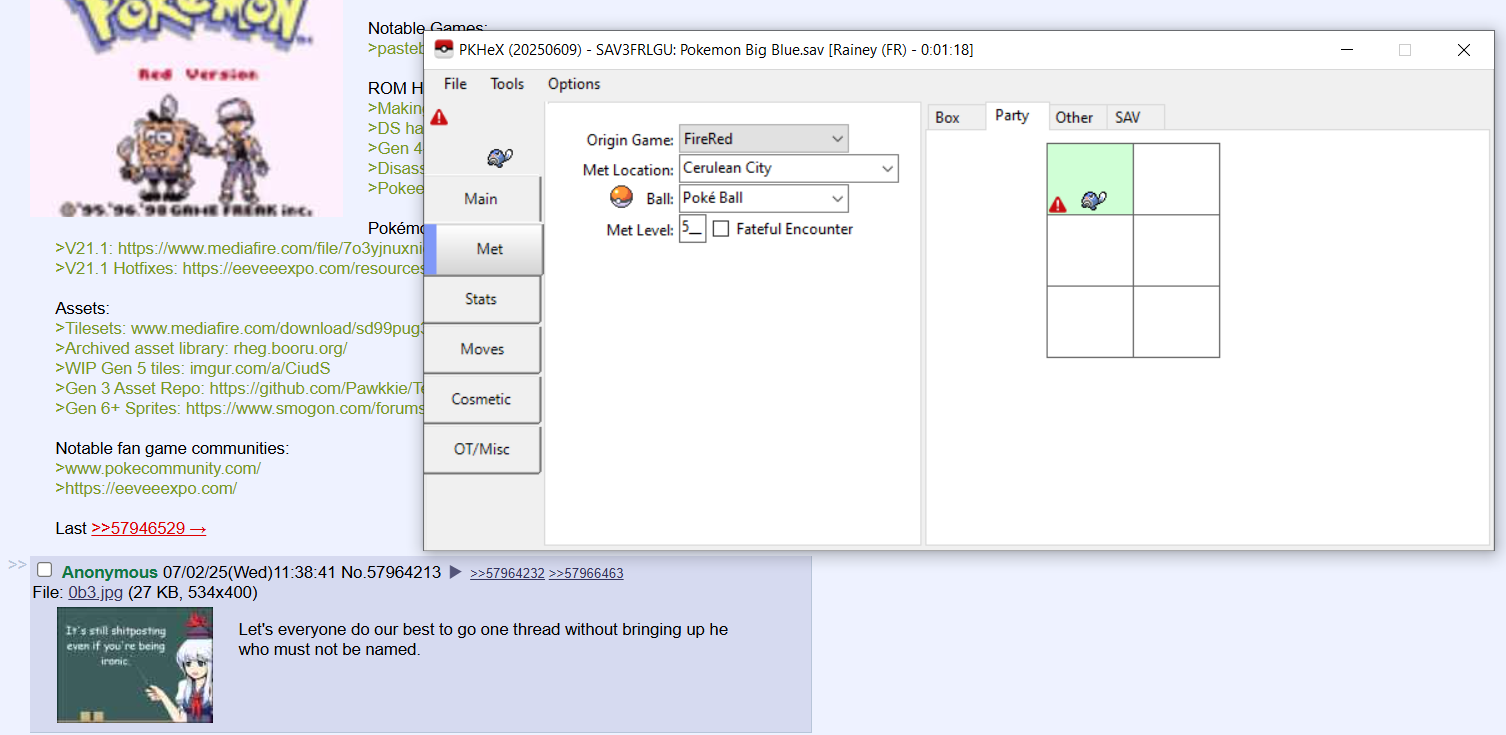
Task: Select the empty party slot beside Squirtle
Action: pos(1177,179)
